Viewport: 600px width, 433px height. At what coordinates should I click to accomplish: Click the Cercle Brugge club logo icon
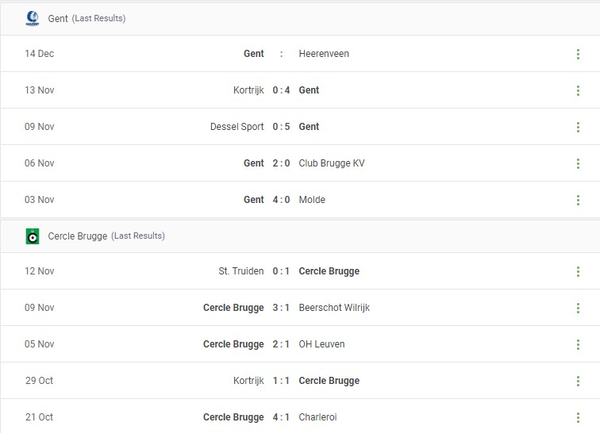coord(32,236)
